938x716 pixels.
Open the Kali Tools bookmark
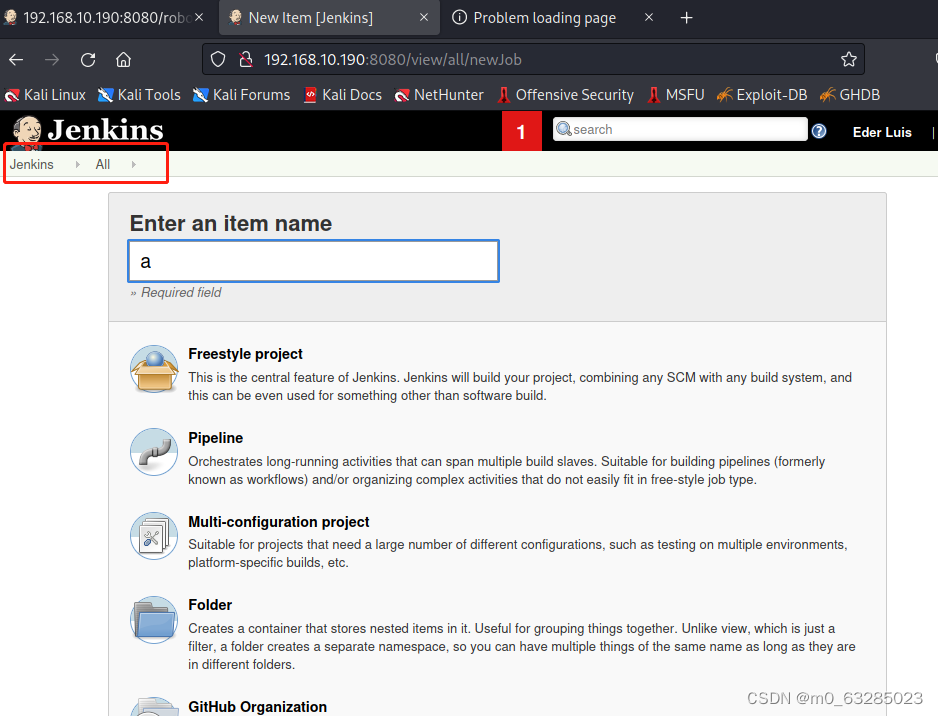click(x=139, y=95)
